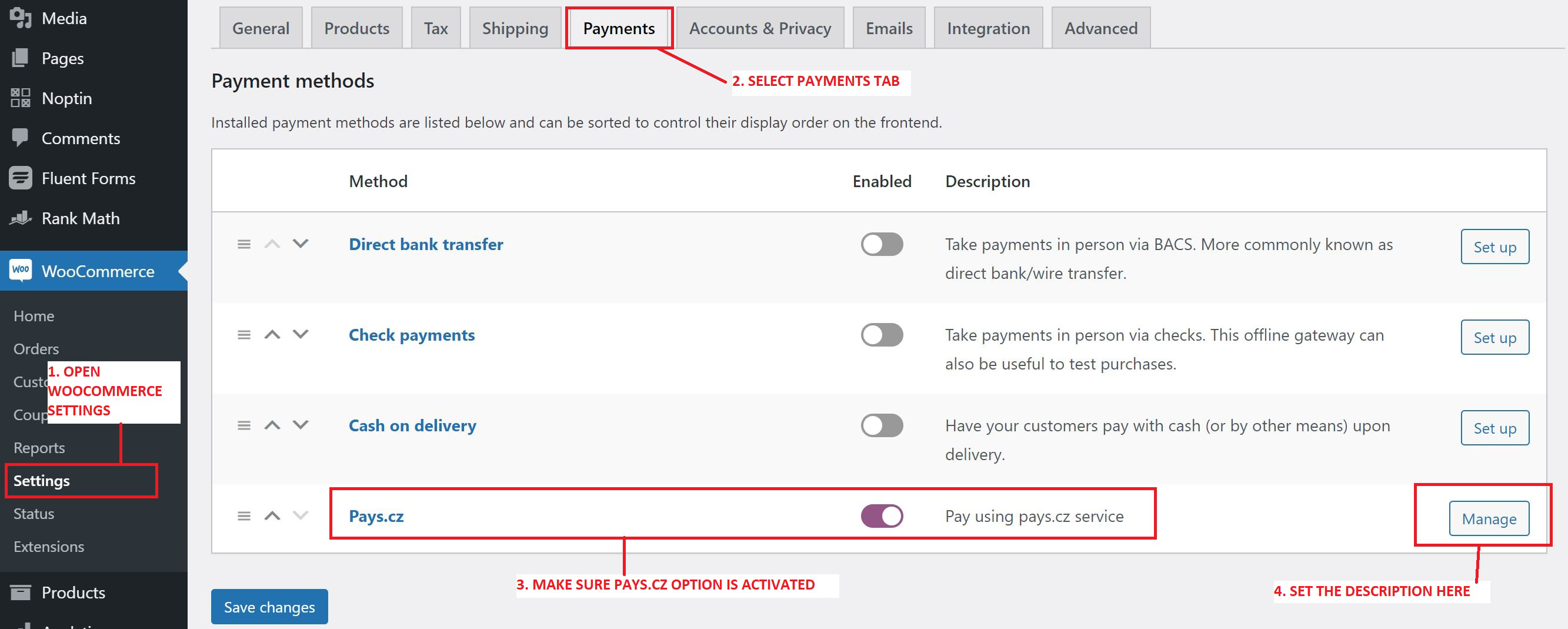Go to WooCommerce Home submenu
The width and height of the screenshot is (1568, 629).
[34, 316]
